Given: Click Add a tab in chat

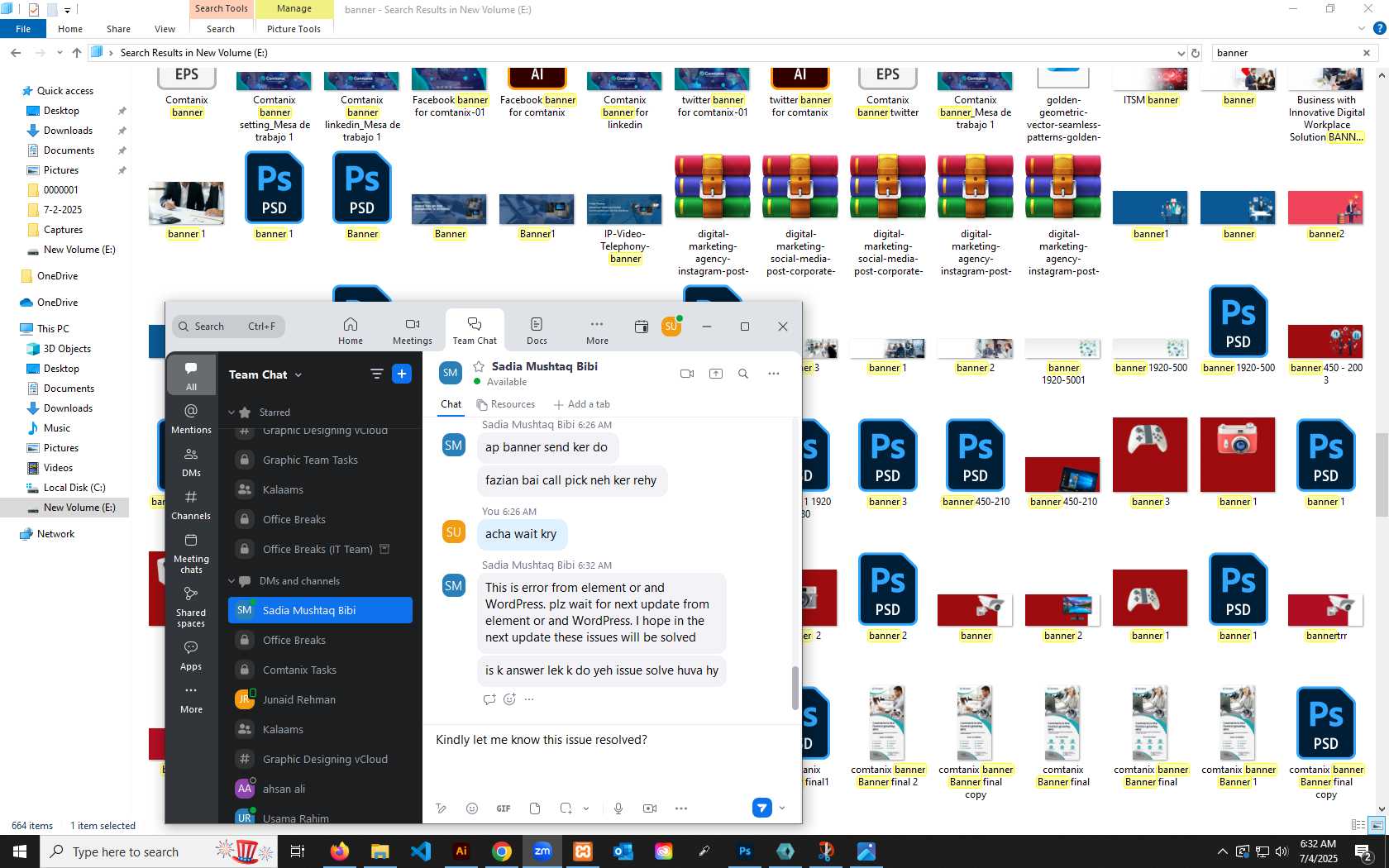Looking at the screenshot, I should click(582, 404).
